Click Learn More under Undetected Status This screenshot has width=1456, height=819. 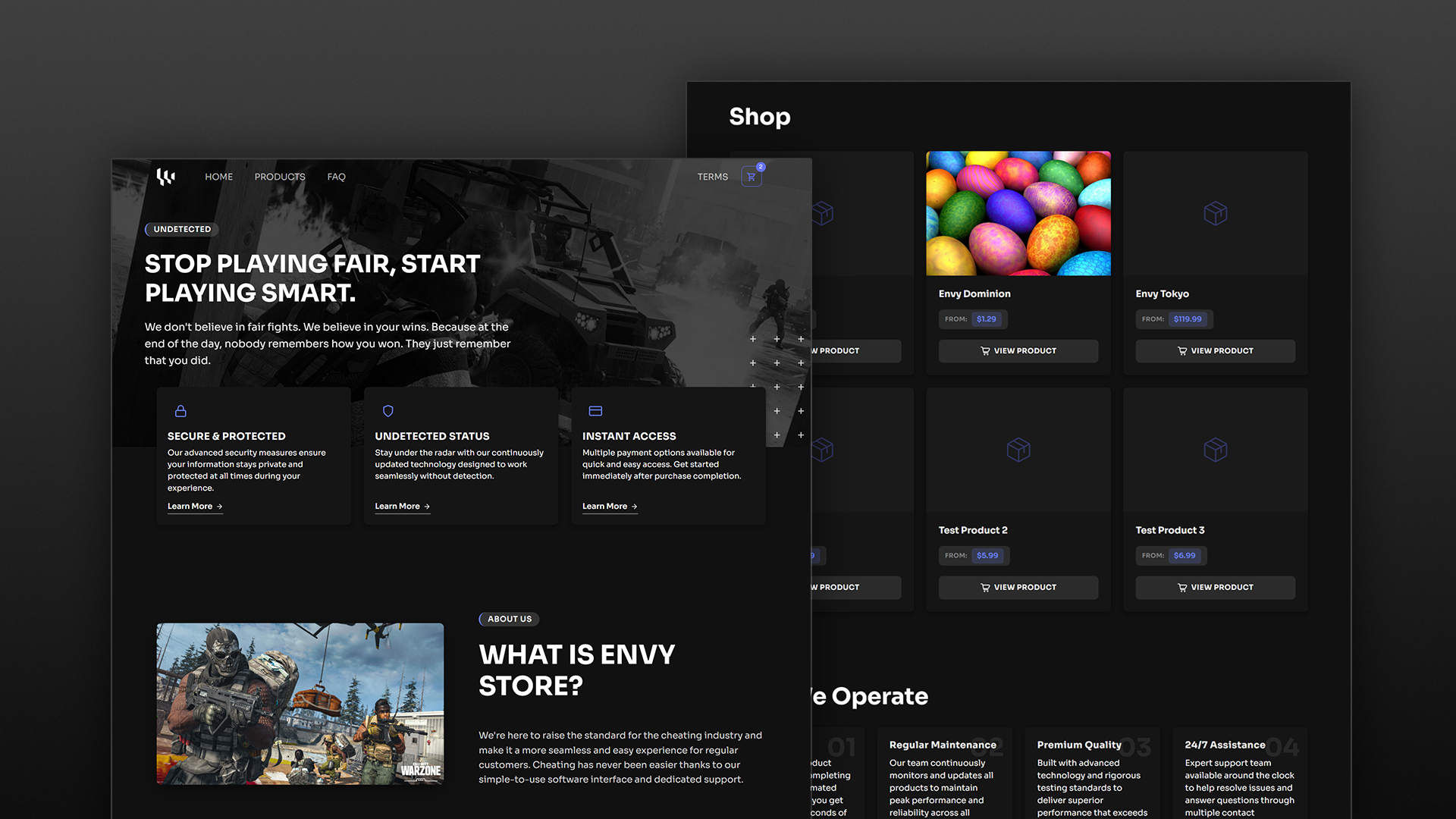[x=402, y=507]
